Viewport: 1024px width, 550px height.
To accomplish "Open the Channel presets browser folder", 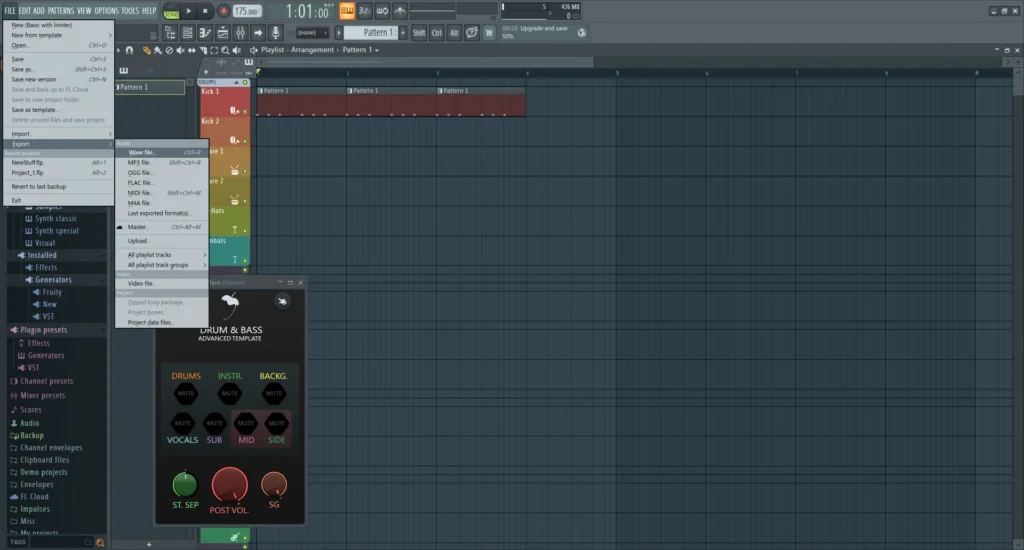I will tap(46, 381).
